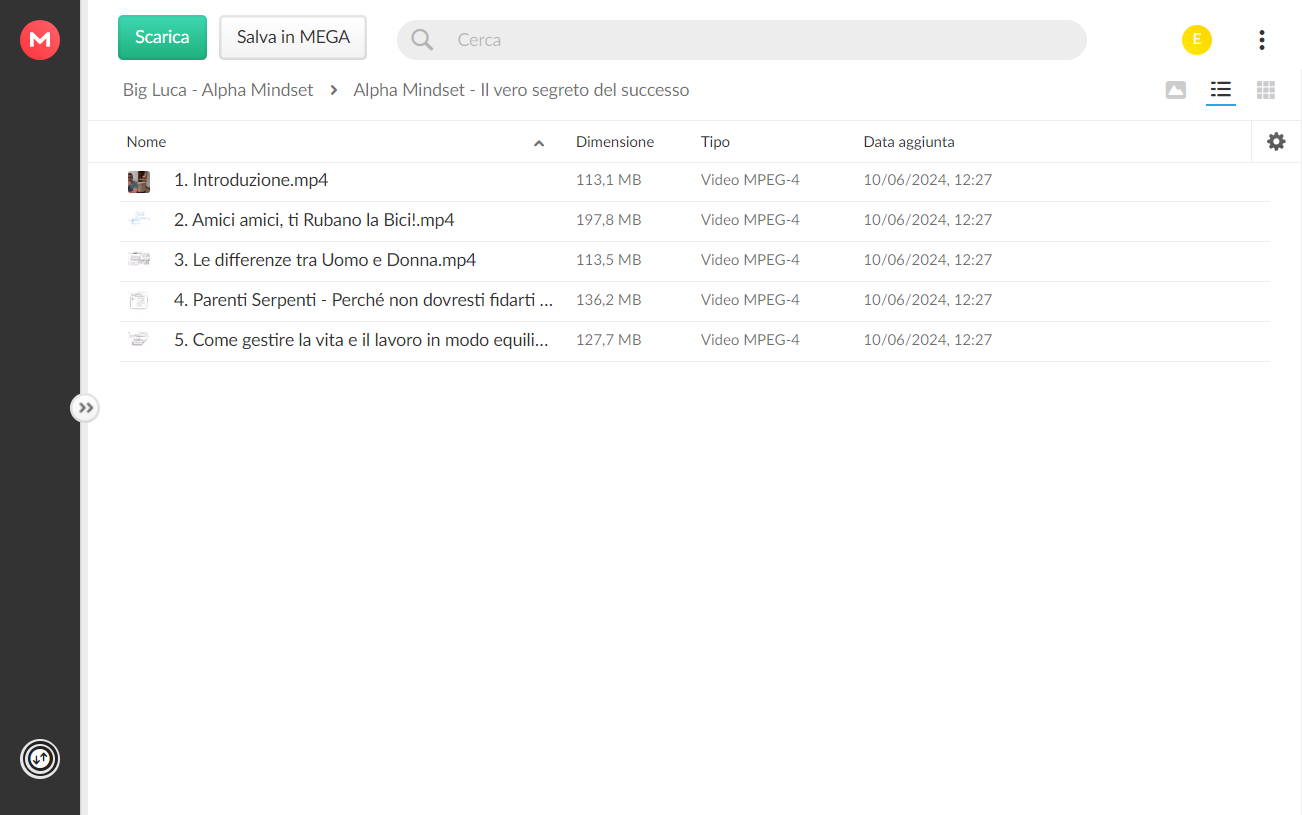This screenshot has height=815, width=1302.
Task: Sort by Data aggiunta column header
Action: pos(909,142)
